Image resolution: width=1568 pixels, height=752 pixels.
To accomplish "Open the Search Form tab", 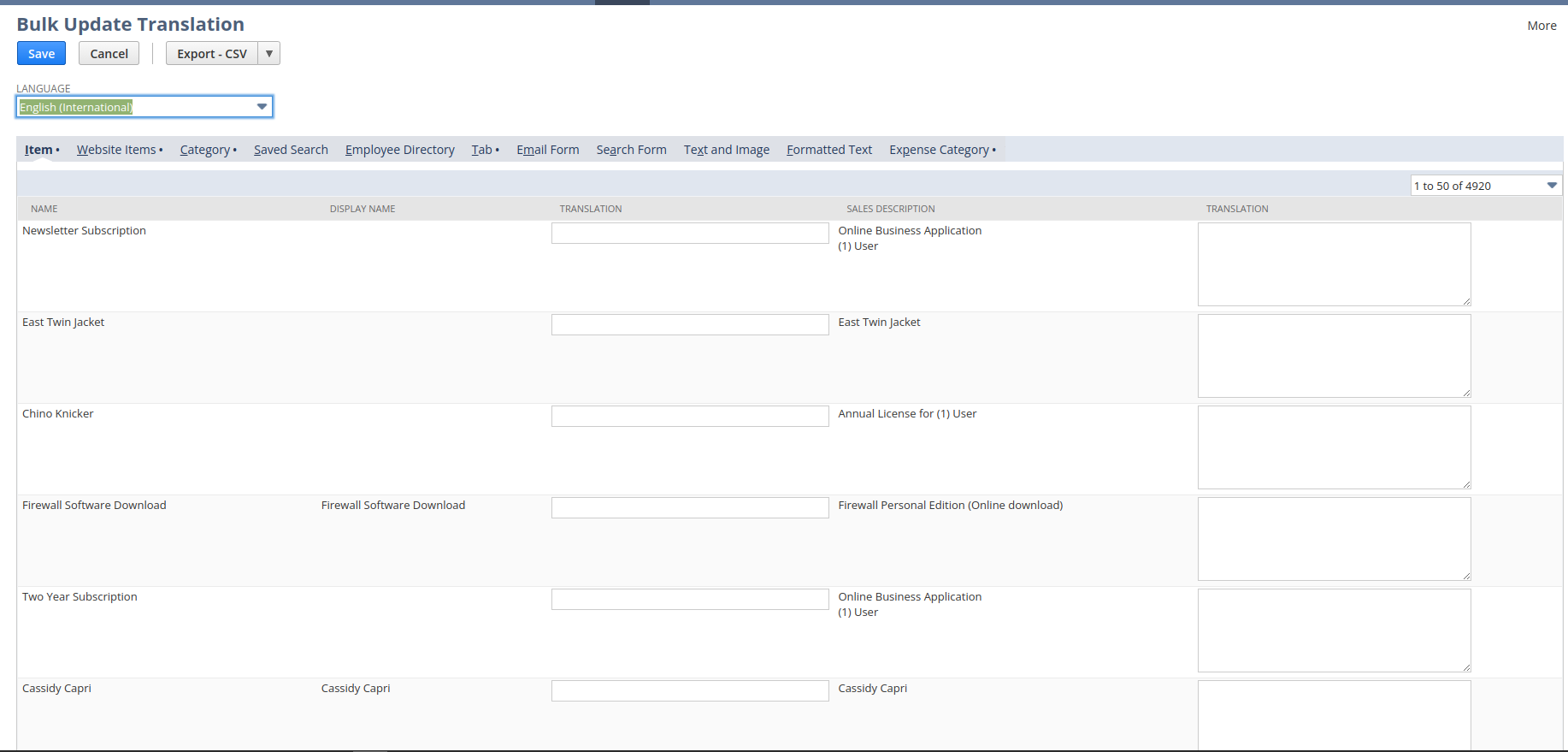I will [x=631, y=150].
